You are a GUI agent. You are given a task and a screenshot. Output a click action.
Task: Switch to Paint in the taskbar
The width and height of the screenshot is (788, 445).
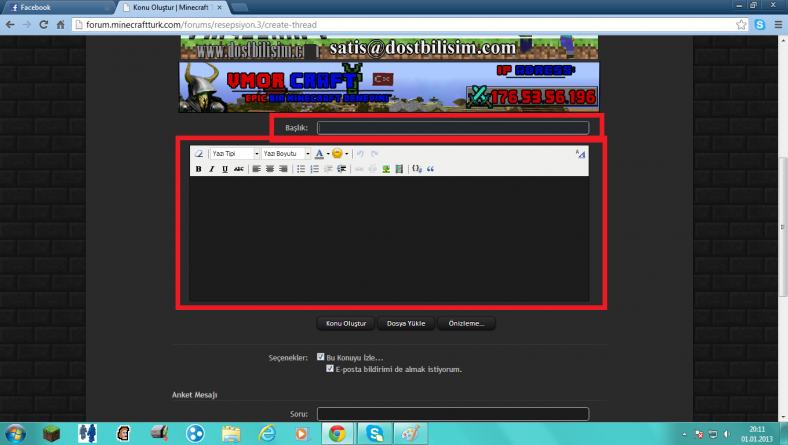411,433
